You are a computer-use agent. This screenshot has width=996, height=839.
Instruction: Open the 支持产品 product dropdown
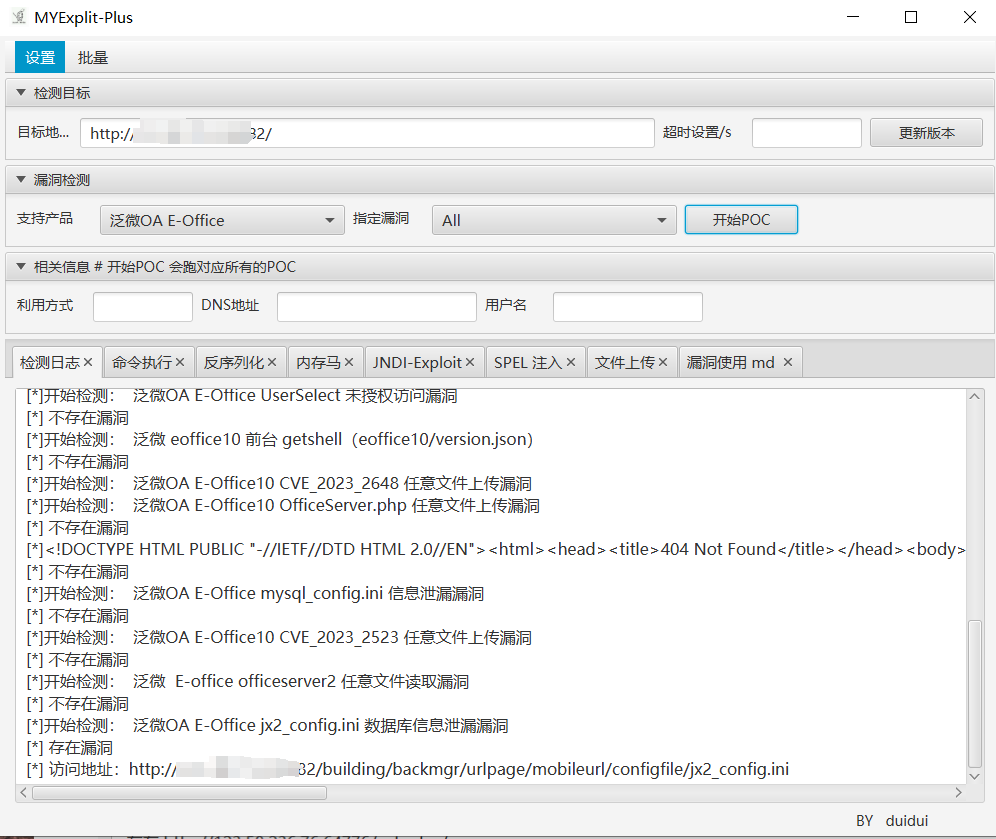click(222, 220)
